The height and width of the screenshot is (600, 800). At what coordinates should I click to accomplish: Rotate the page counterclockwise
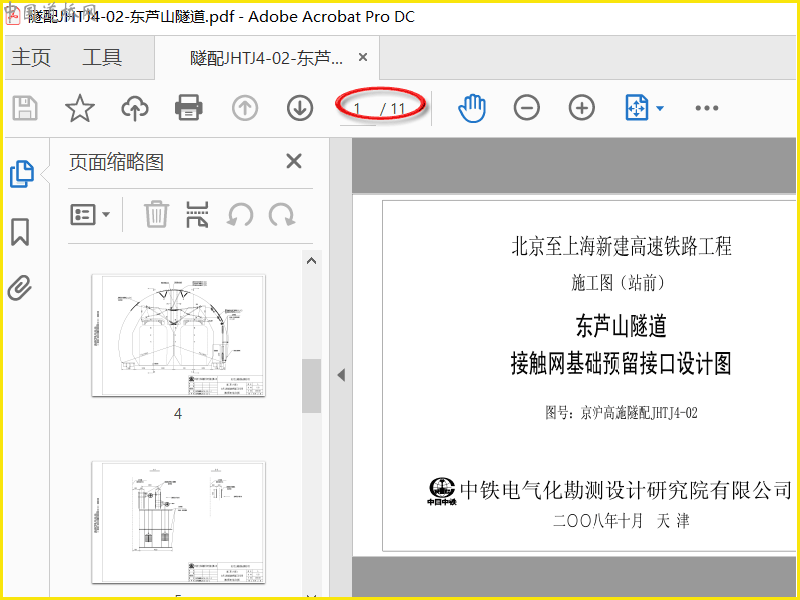pyautogui.click(x=240, y=215)
